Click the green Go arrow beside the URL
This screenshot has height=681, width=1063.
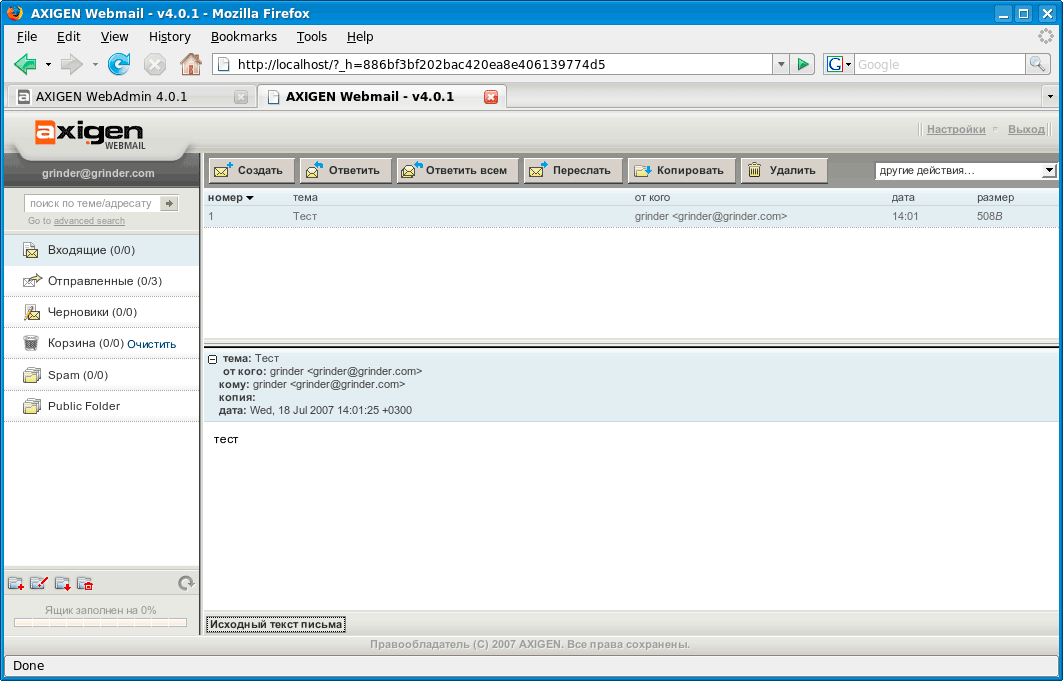tap(803, 64)
